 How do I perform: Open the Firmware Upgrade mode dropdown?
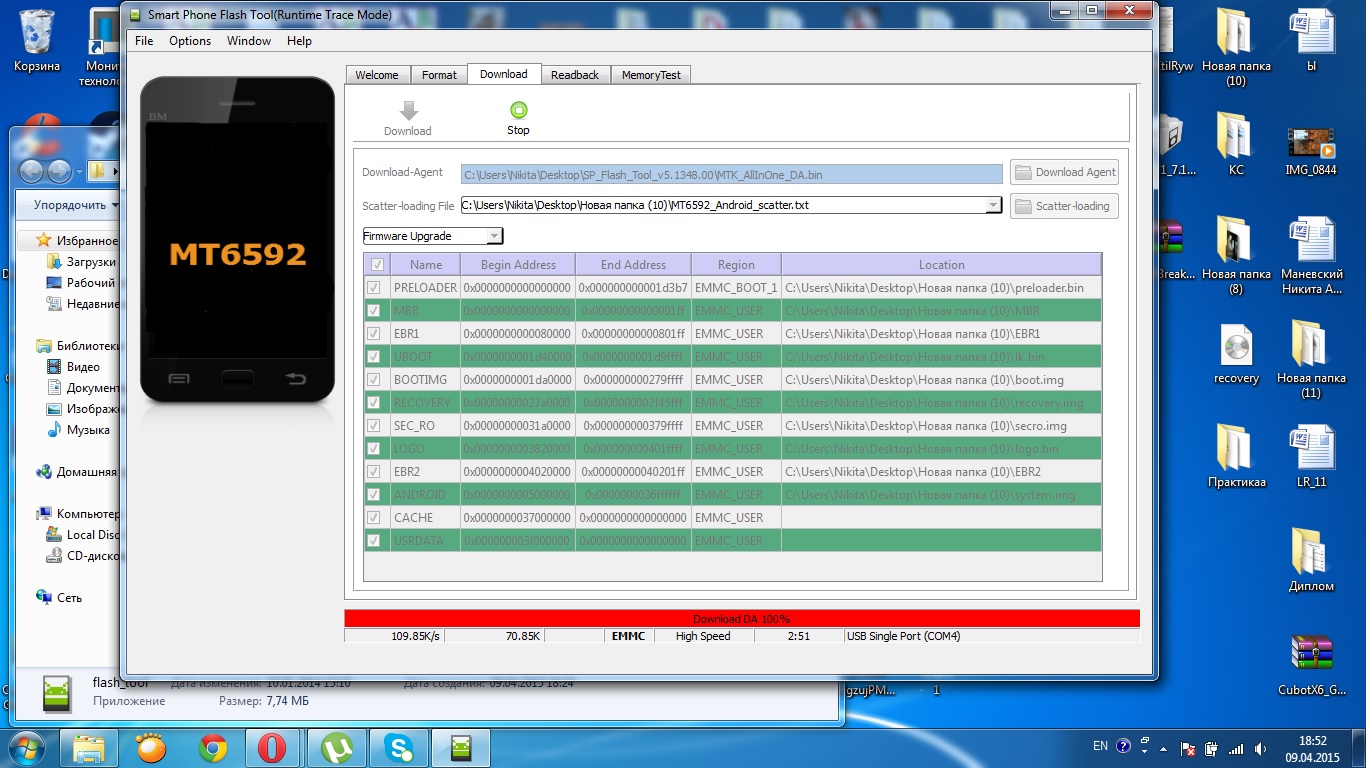493,236
